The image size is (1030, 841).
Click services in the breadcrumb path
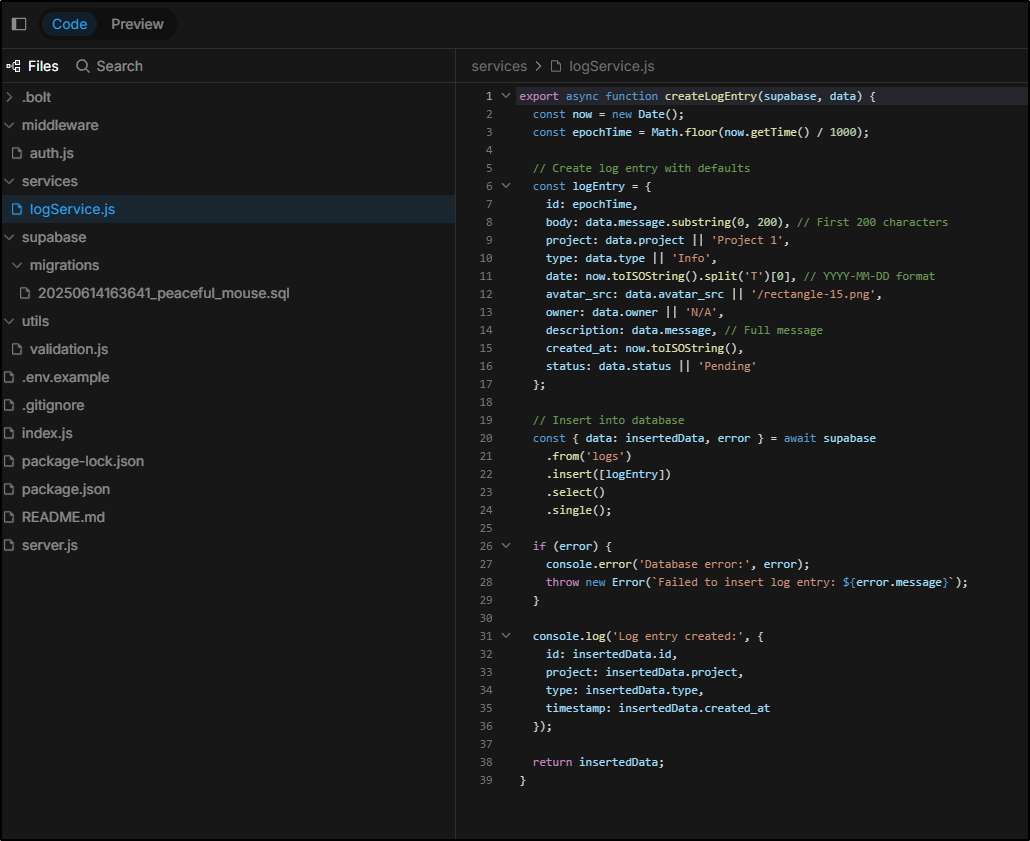(499, 66)
